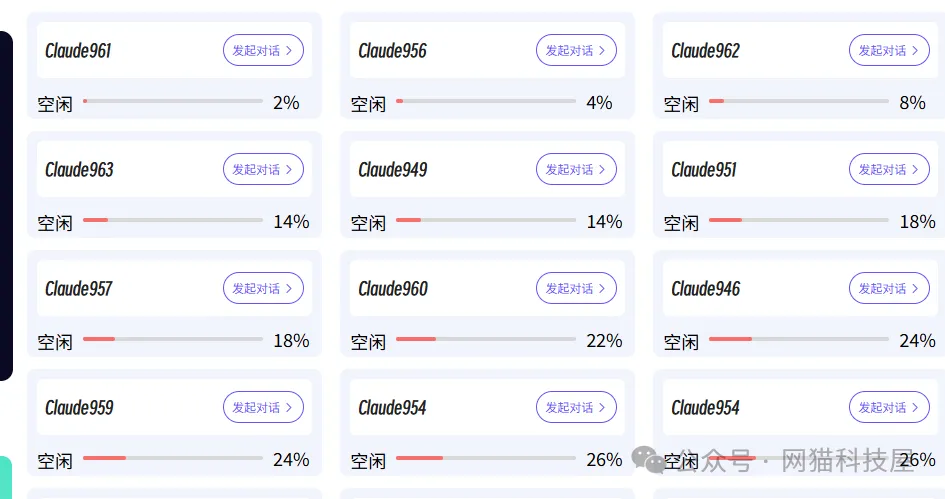945x499 pixels.
Task: Select the Claude946 name label
Action: coord(706,288)
